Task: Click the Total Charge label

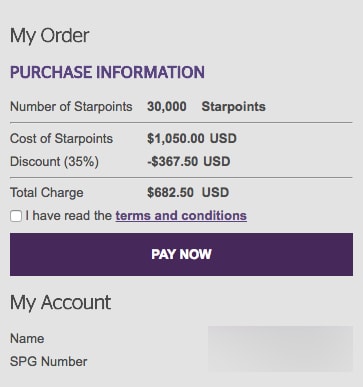Action: click(x=47, y=193)
